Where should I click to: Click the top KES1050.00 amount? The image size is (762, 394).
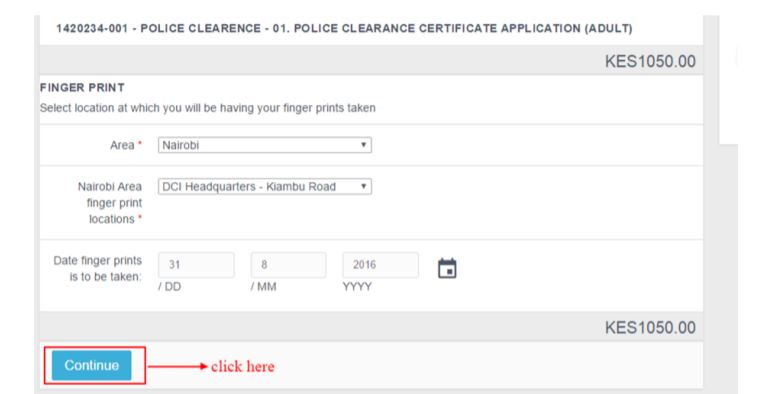(x=650, y=61)
